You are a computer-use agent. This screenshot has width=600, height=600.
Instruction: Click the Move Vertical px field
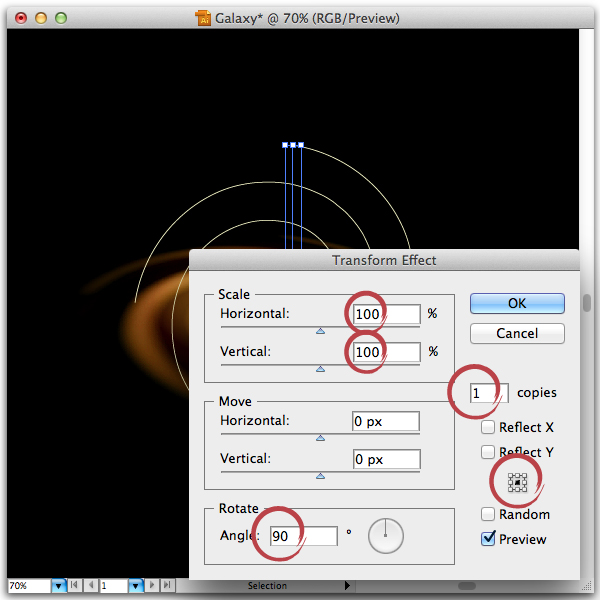(386, 459)
